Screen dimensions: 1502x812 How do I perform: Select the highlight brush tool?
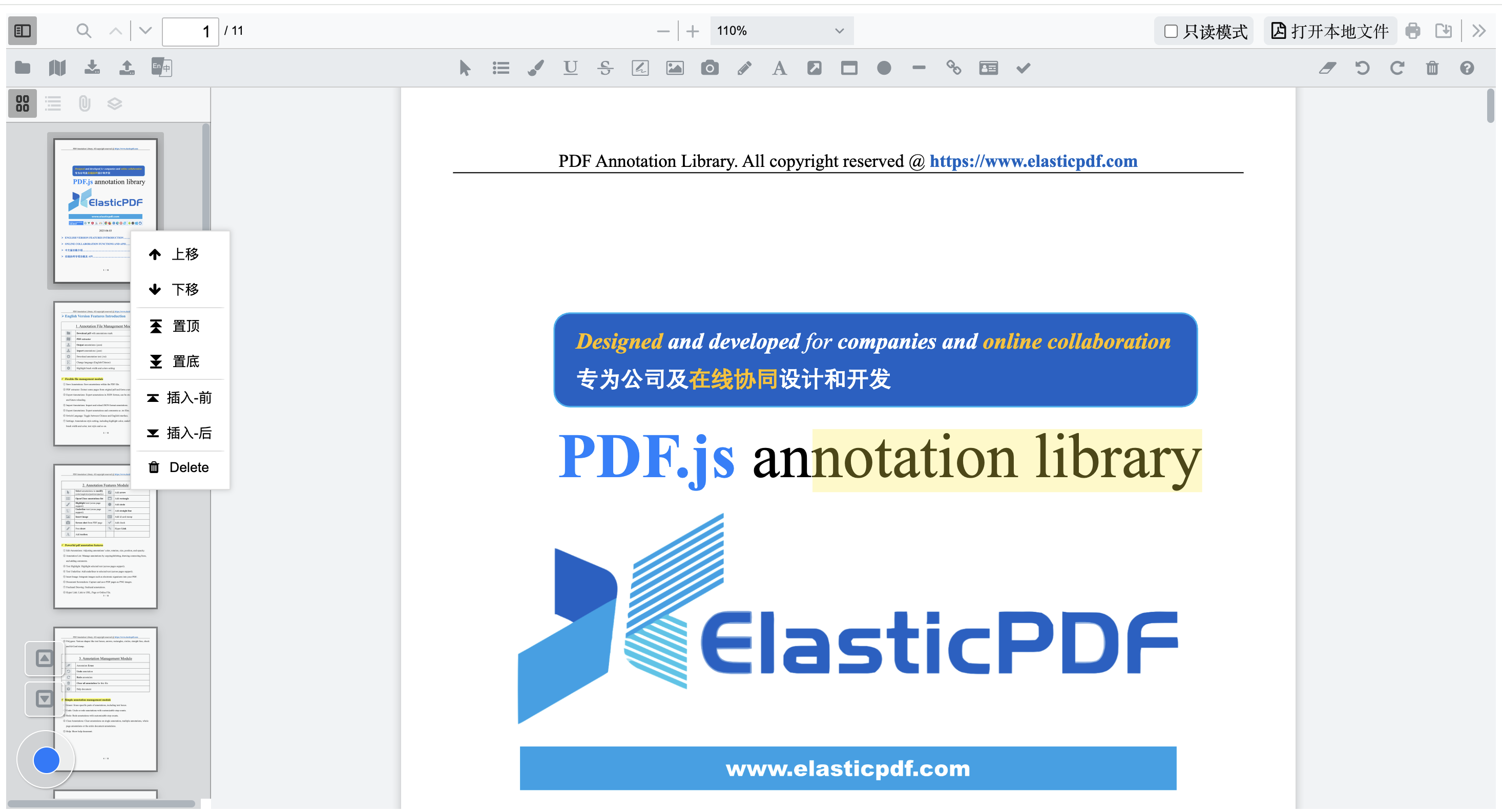coord(535,68)
